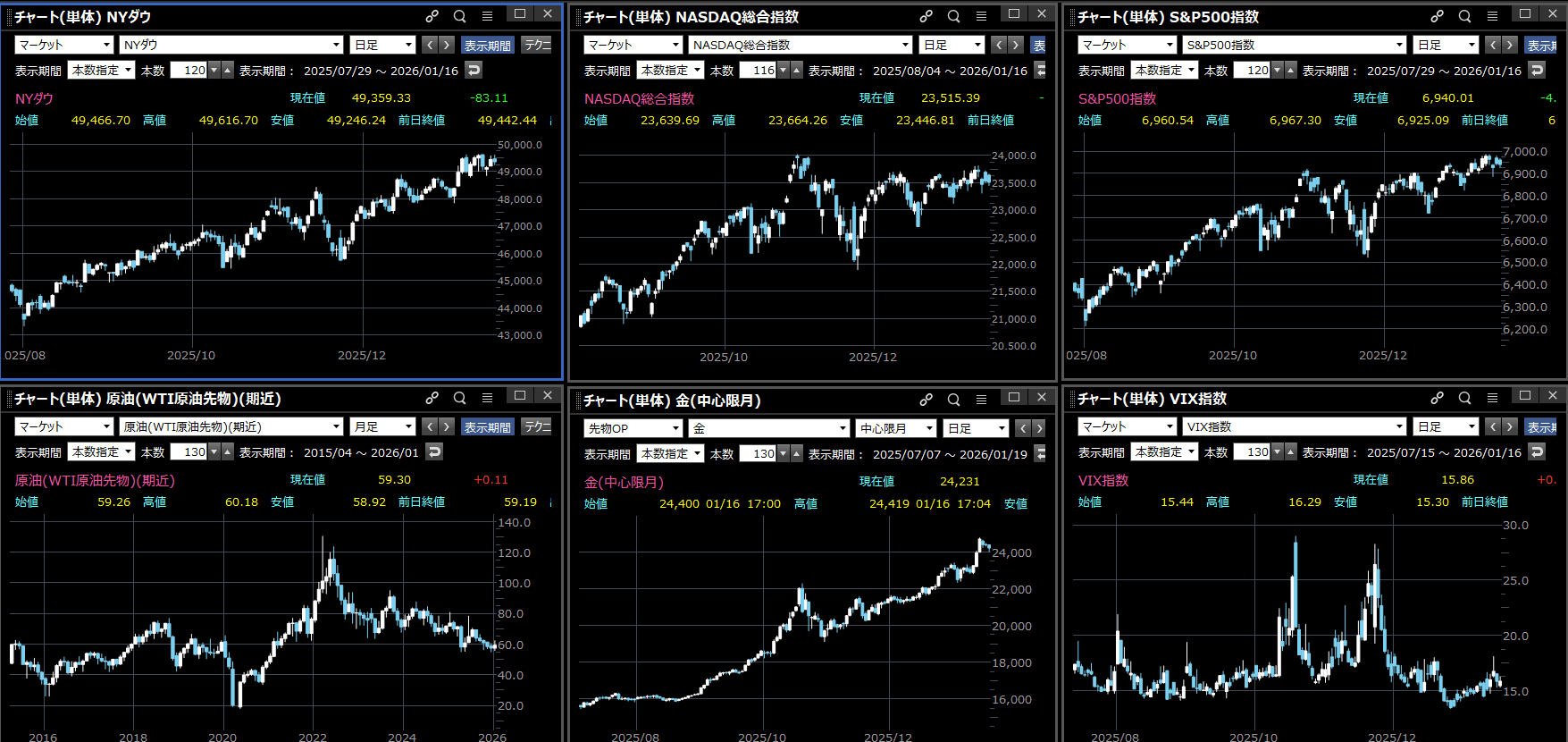
Task: Open 月足 timeframe dropdown in WTI原油 chart
Action: (x=382, y=426)
